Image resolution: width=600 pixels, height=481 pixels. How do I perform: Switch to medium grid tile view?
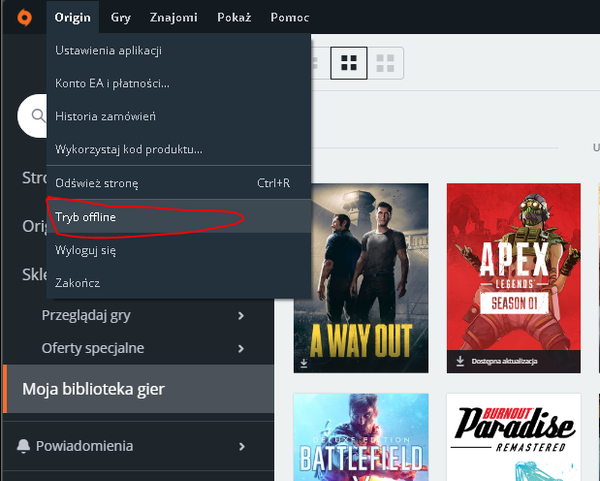tap(348, 64)
